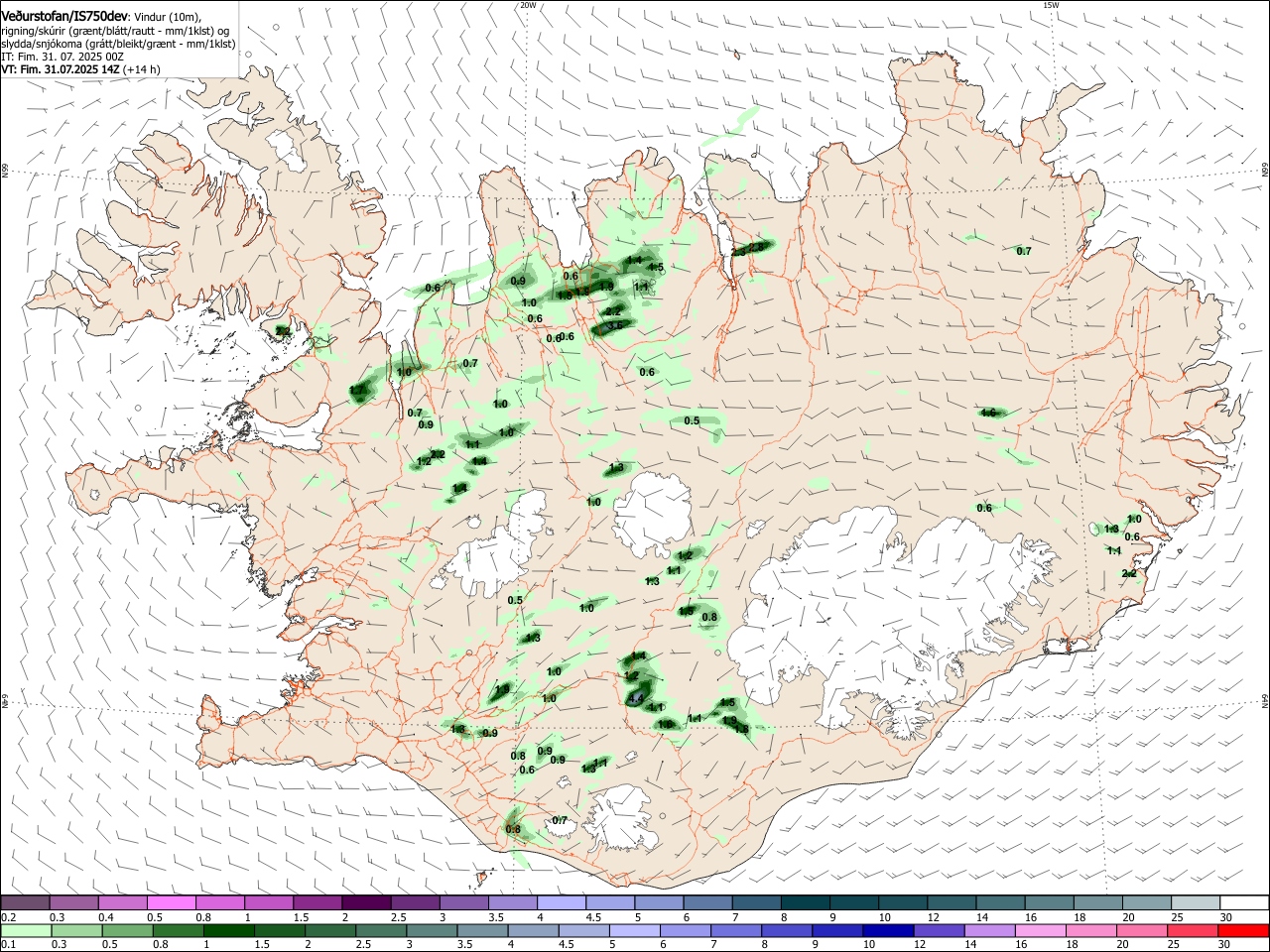Click the '12' label in lower legend row

click(920, 944)
